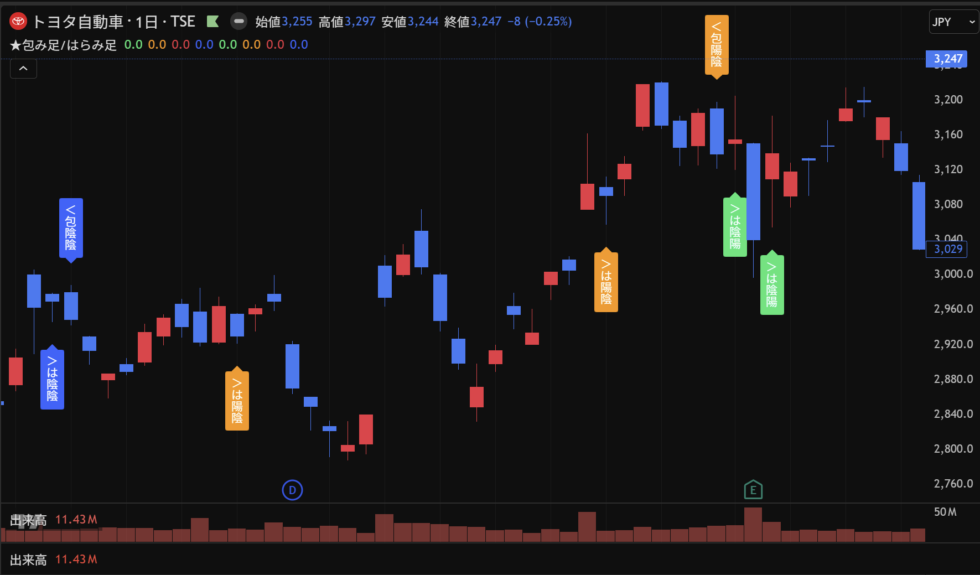980x575 pixels.
Task: Click the blue は陰陰 pattern label
Action: pos(52,379)
